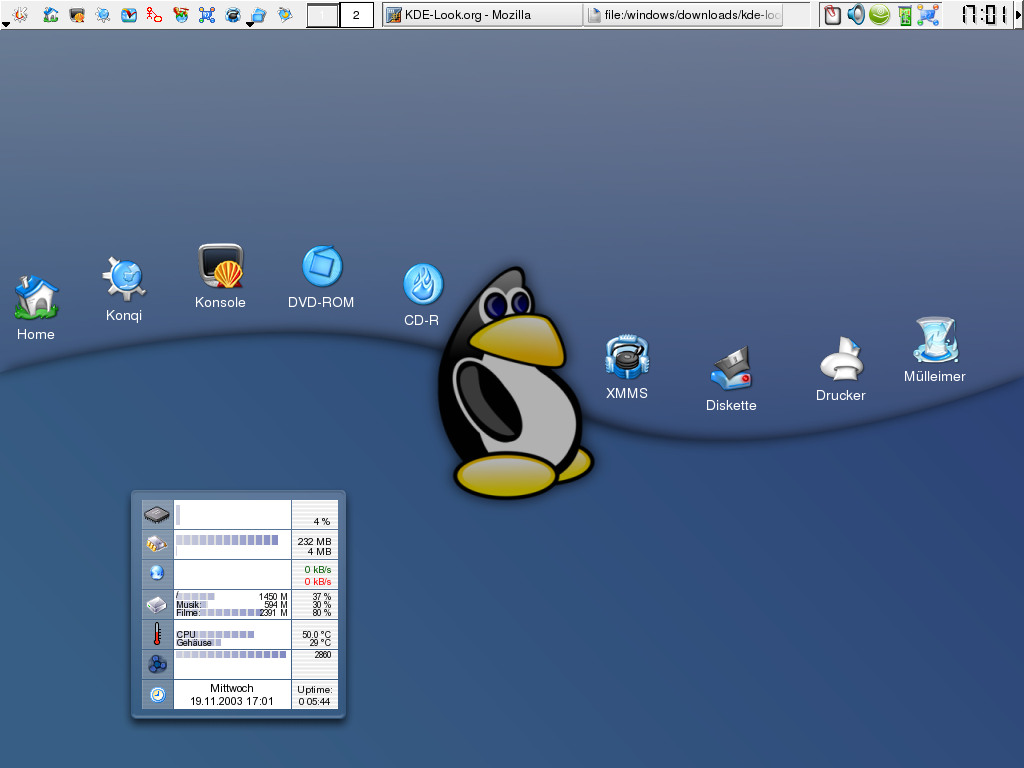Switch to virtual desktop 2
The height and width of the screenshot is (768, 1024).
tap(356, 14)
